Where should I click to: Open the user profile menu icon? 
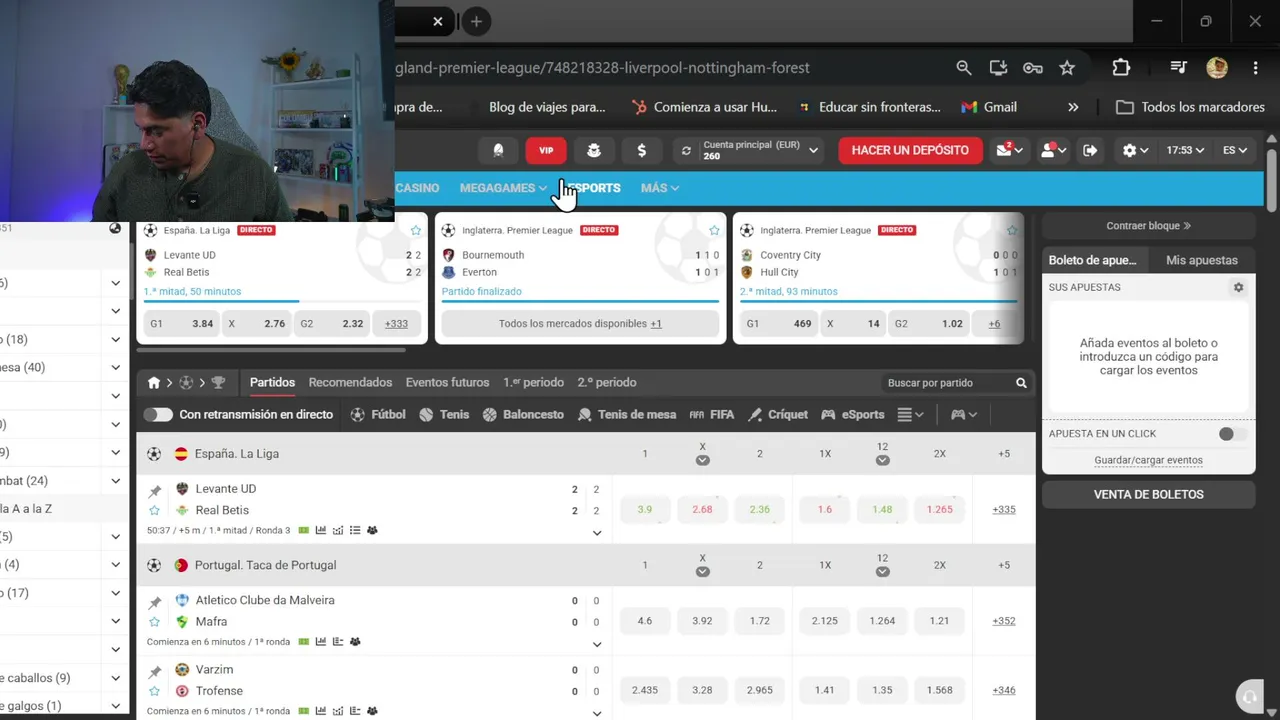click(x=1053, y=150)
